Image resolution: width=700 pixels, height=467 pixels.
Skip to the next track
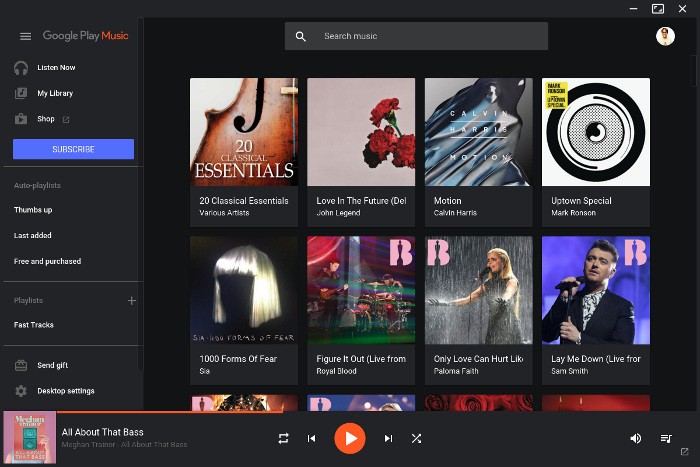(x=388, y=438)
